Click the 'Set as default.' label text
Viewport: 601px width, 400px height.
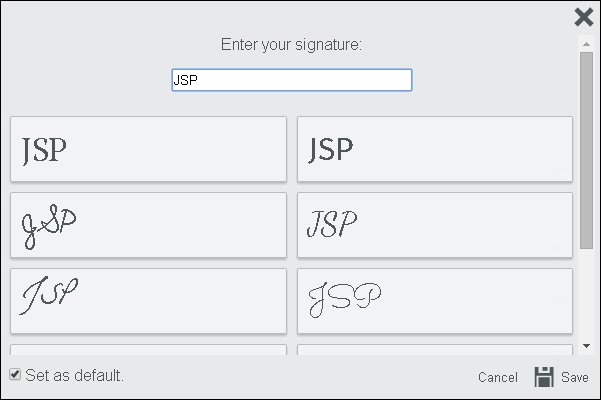point(74,376)
